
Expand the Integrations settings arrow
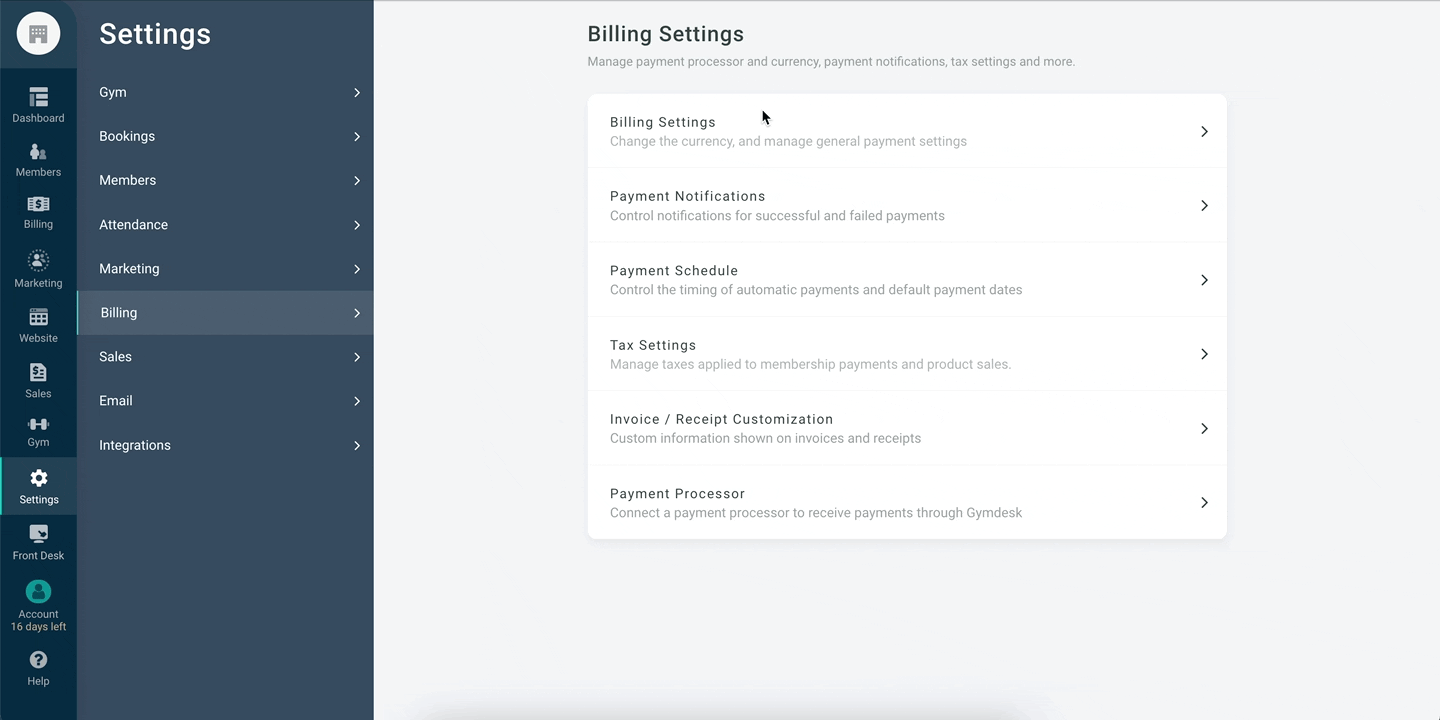point(356,446)
